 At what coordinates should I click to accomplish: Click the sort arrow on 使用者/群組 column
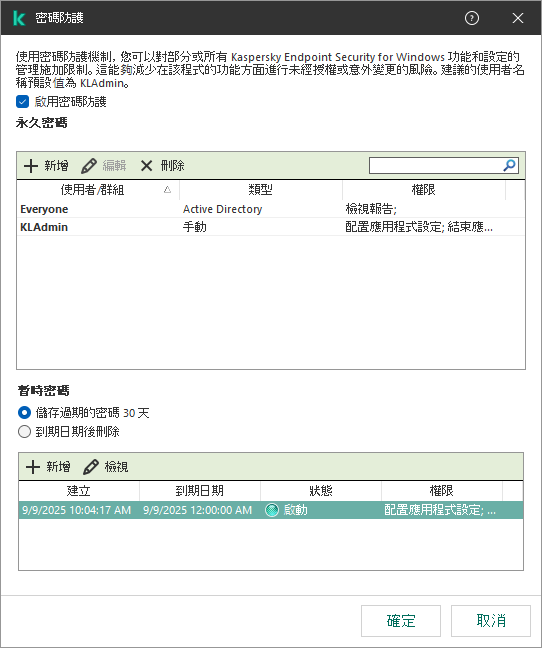[x=167, y=189]
